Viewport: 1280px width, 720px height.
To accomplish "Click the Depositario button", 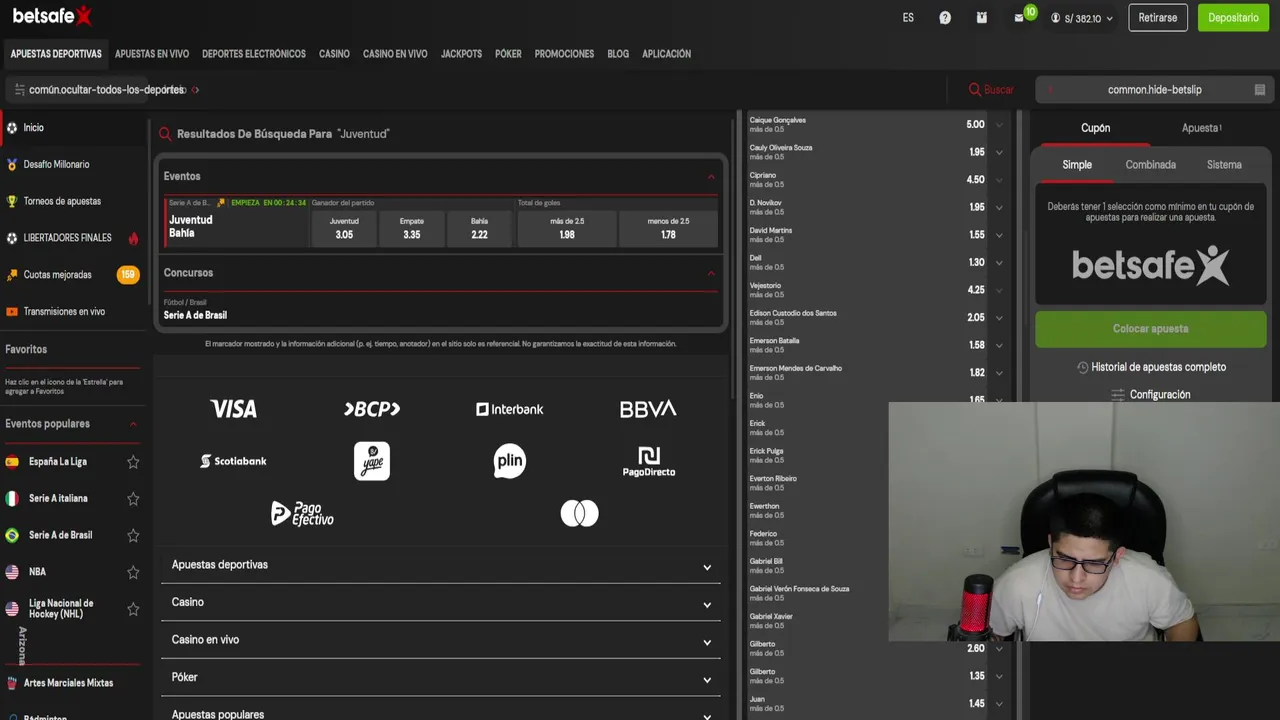I will 1233,18.
